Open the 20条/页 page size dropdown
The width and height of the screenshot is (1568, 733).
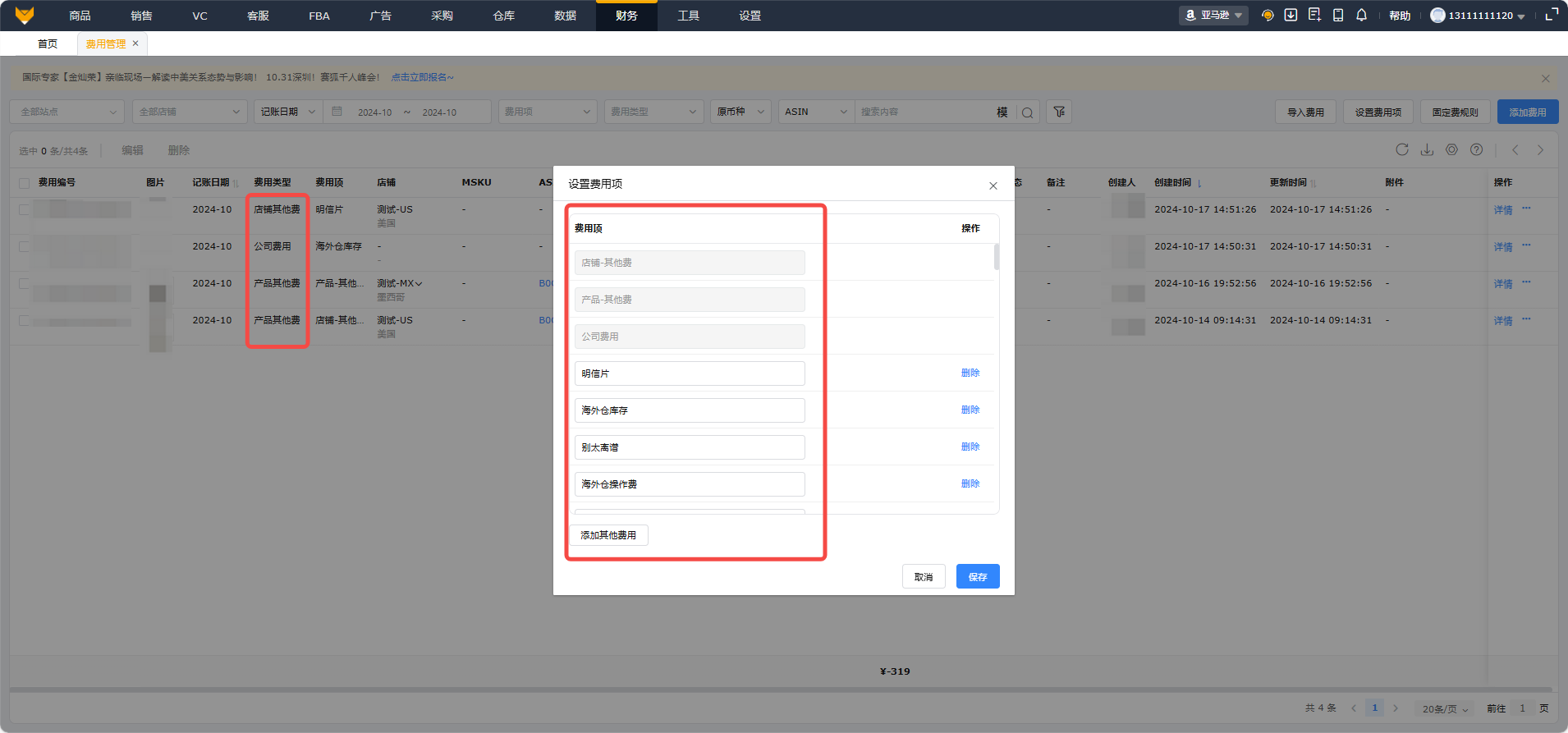(1446, 709)
